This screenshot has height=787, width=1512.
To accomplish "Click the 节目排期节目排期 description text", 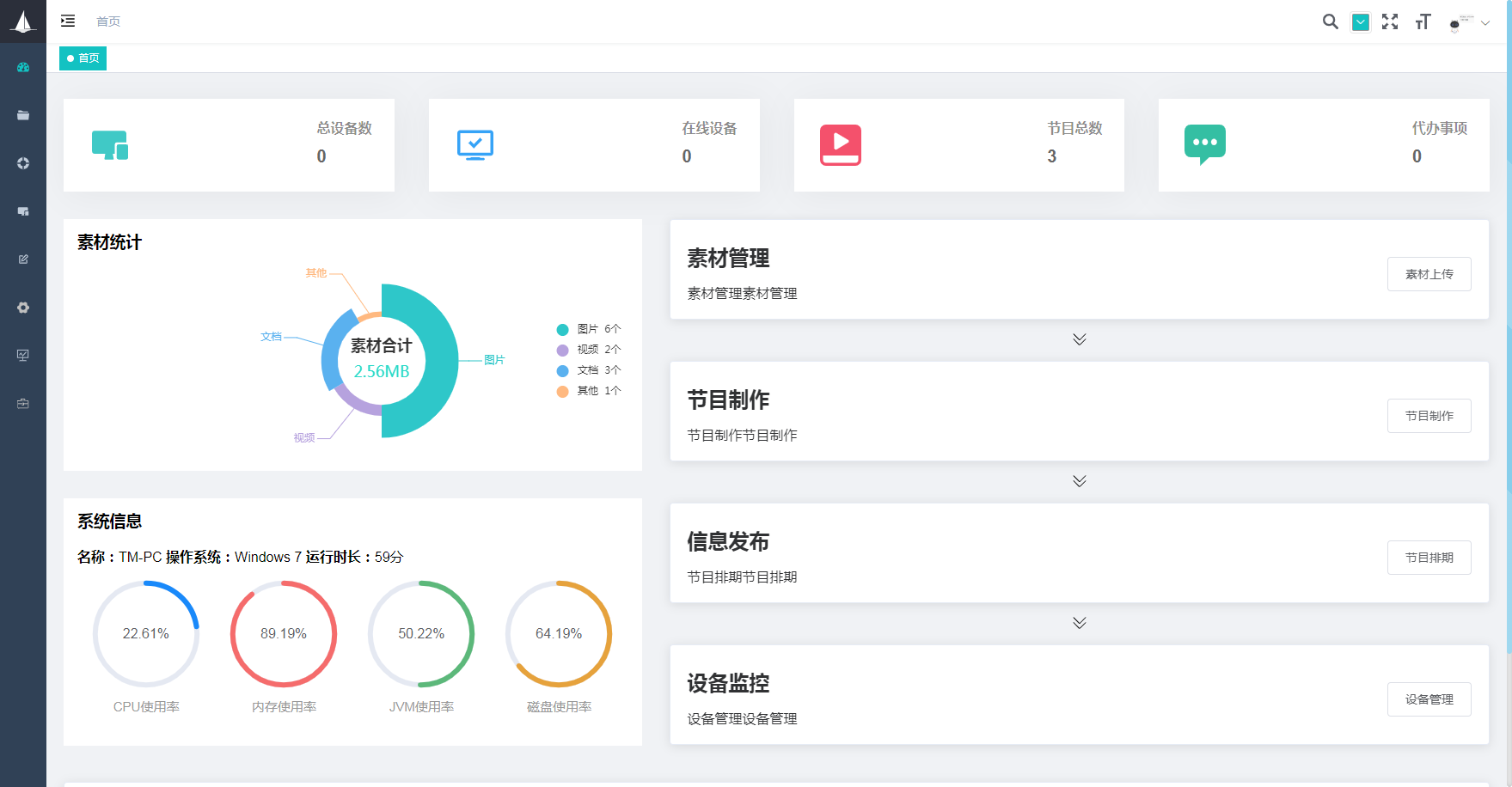I will [742, 577].
